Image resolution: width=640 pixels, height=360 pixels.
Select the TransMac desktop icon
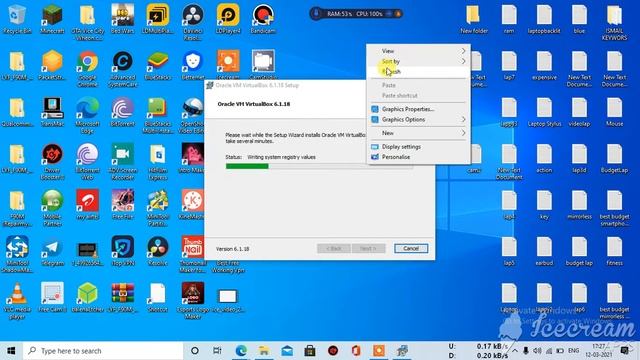[52, 112]
